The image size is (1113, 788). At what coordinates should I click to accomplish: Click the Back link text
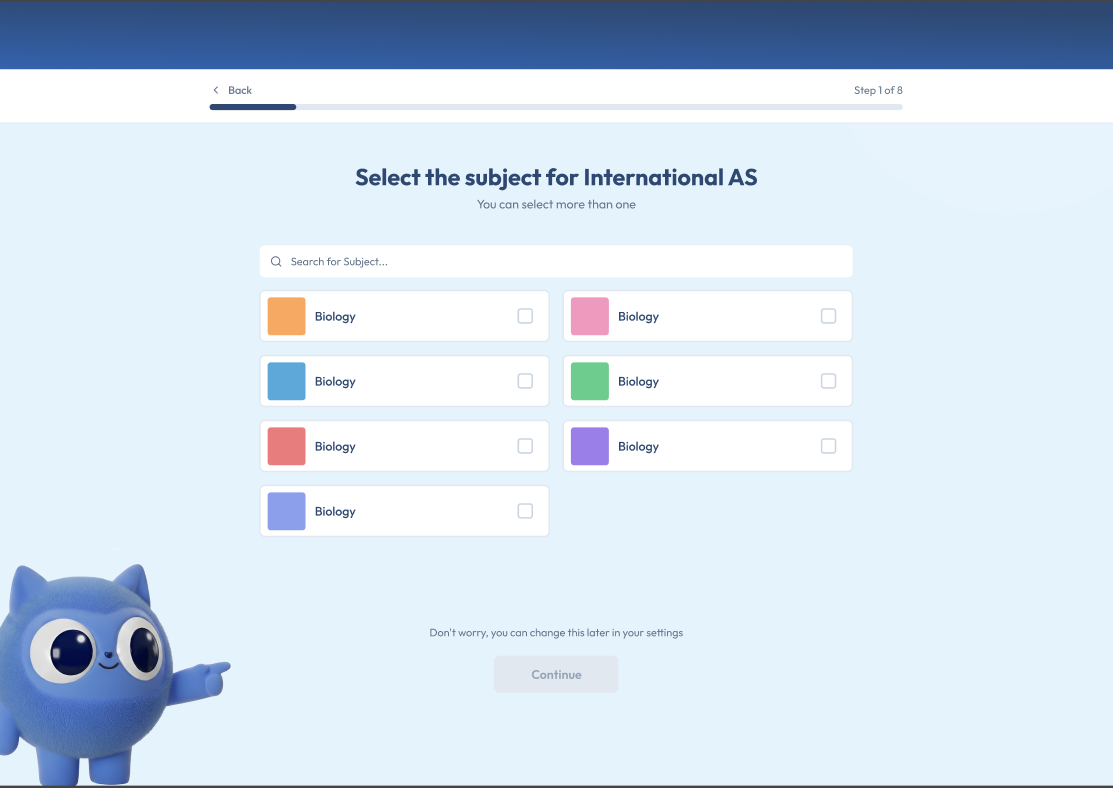coord(240,90)
